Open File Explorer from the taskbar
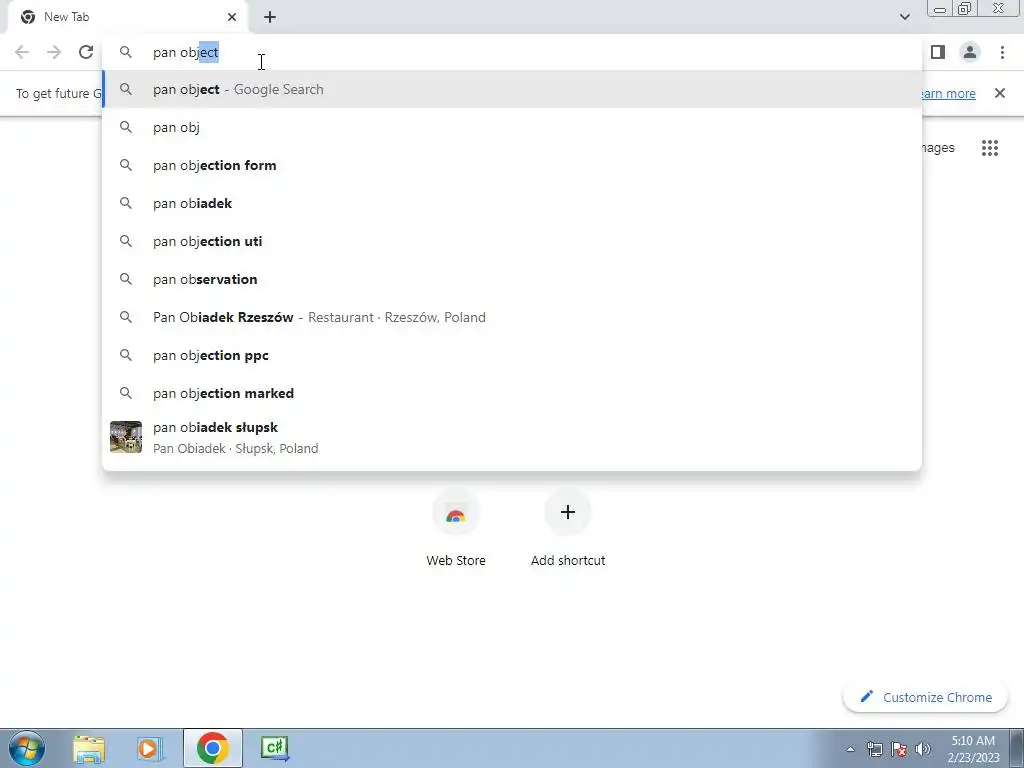This screenshot has width=1024, height=768. pos(89,748)
